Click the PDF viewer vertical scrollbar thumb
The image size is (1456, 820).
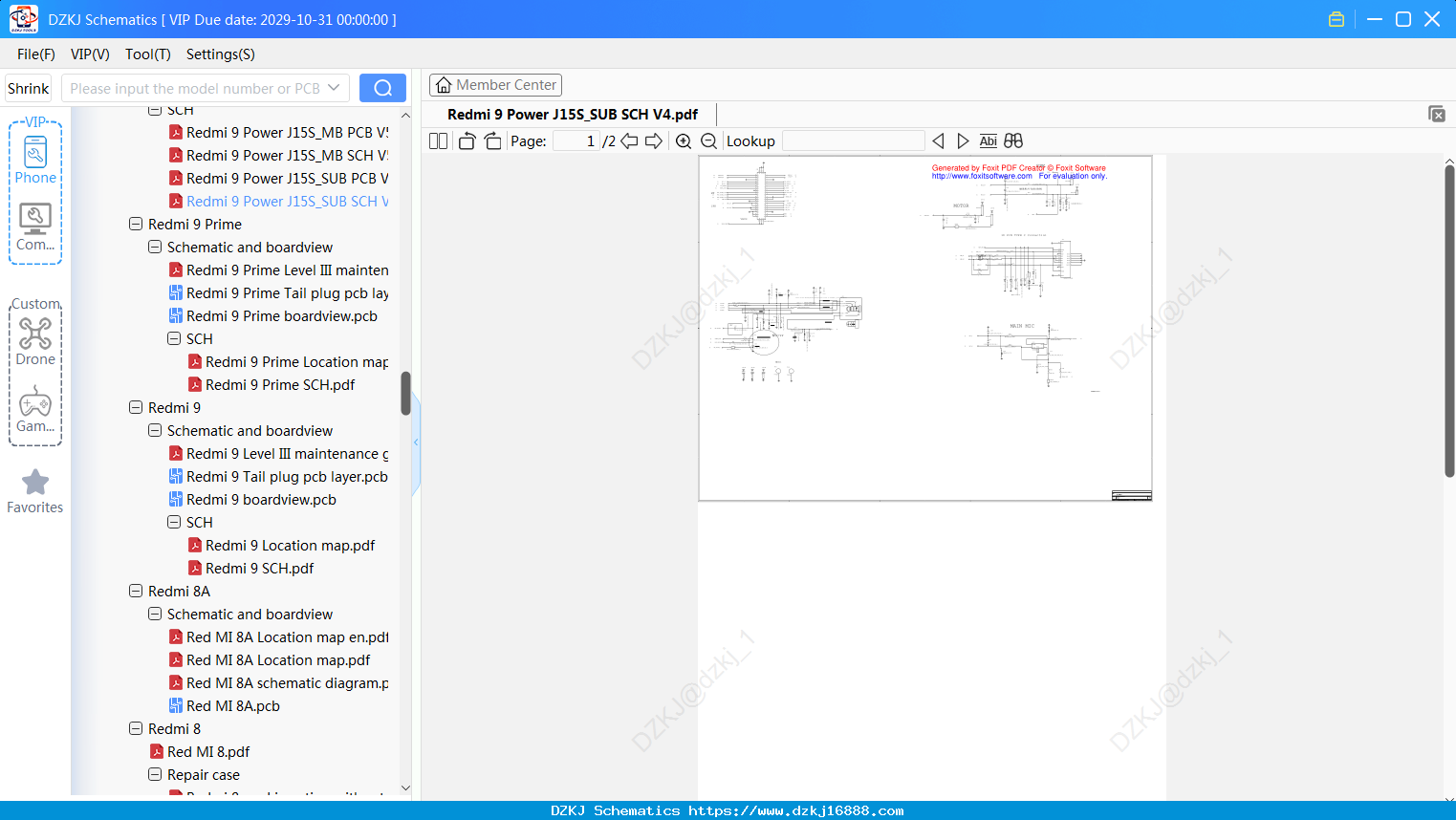point(1449,321)
